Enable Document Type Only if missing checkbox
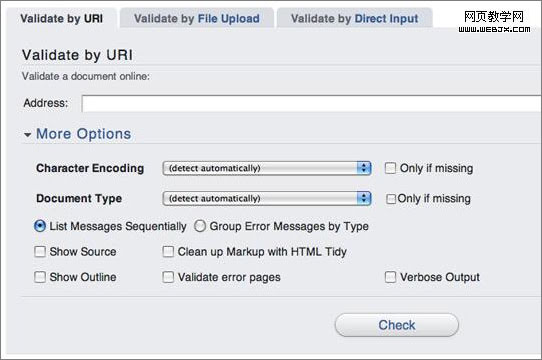This screenshot has height=360, width=542. click(391, 199)
